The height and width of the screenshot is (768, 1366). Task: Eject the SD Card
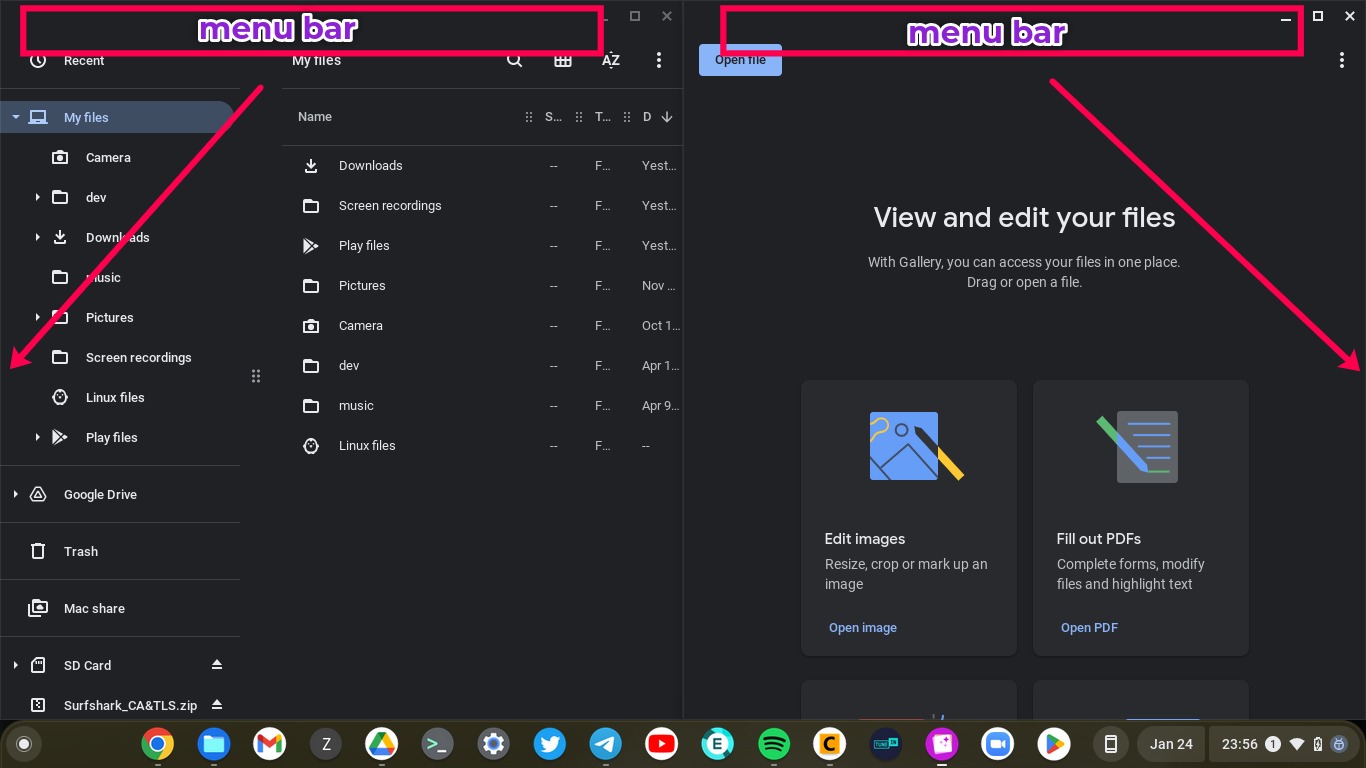tap(218, 665)
